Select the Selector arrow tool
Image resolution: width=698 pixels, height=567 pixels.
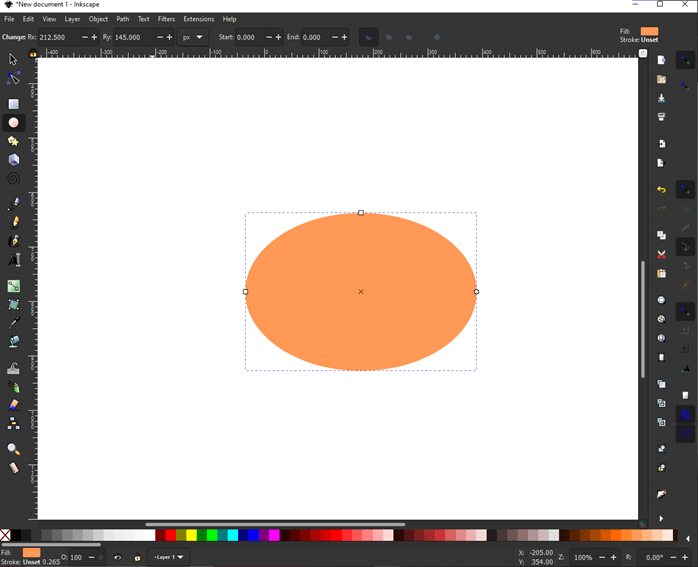tap(13, 60)
